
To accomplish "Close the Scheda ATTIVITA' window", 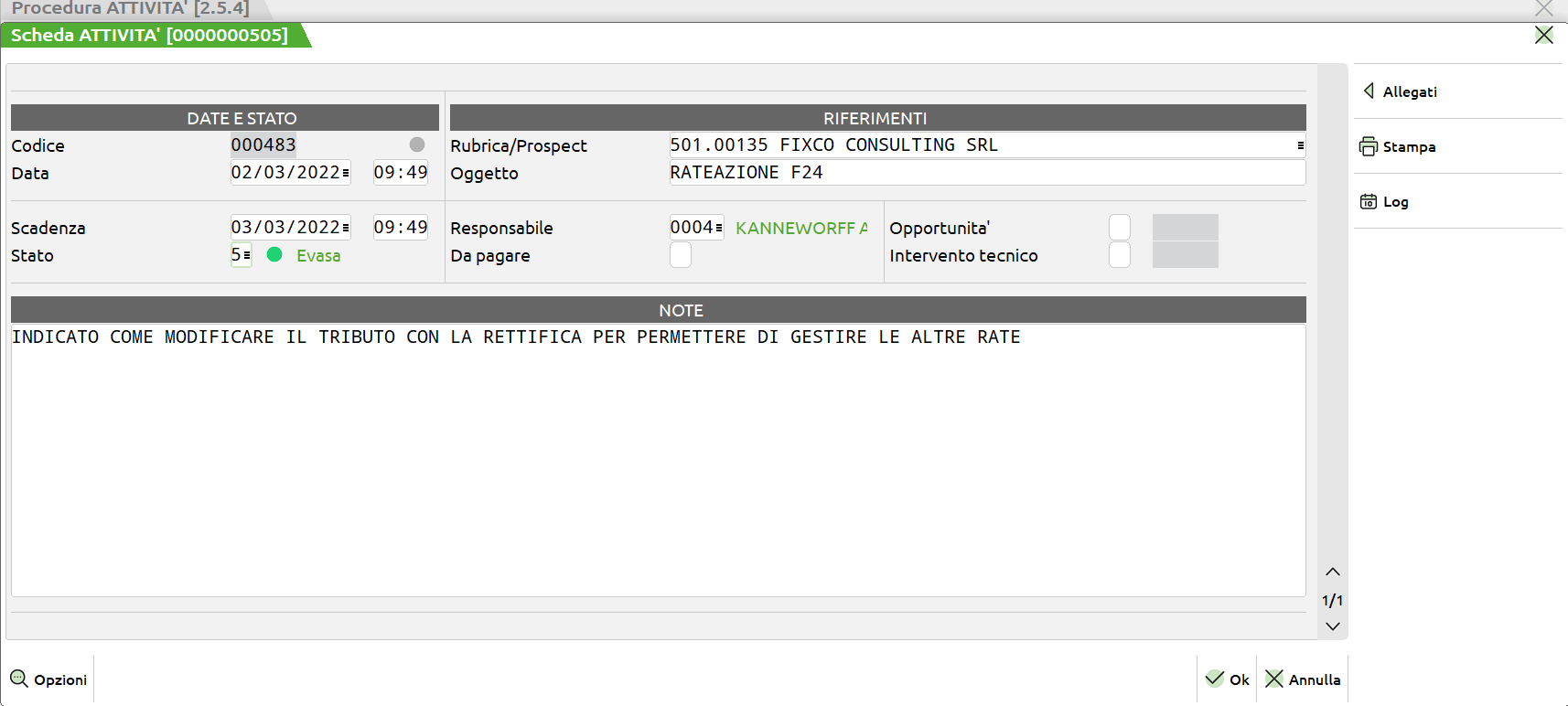I will click(x=1543, y=35).
